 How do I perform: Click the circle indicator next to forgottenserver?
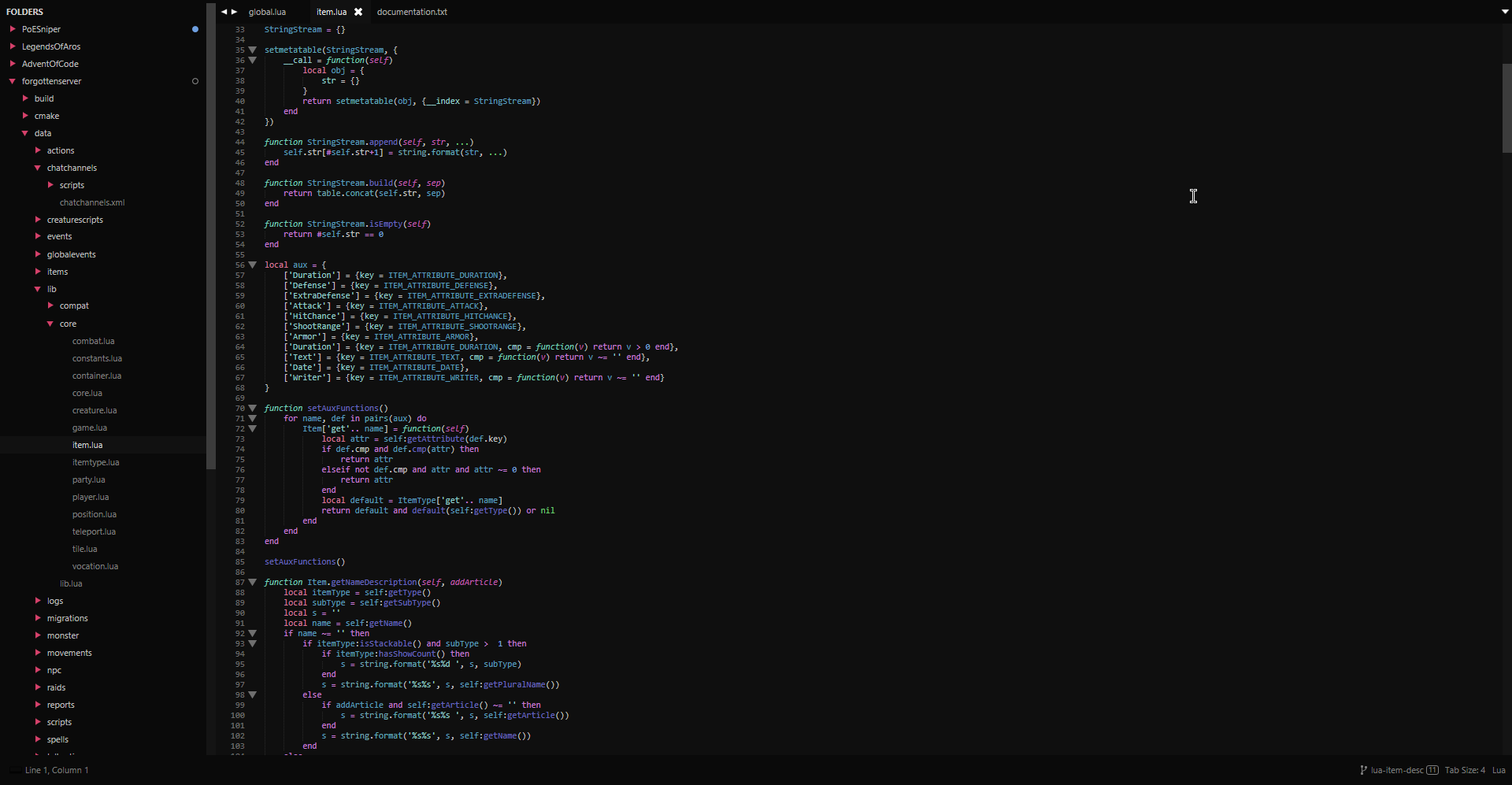(x=195, y=81)
